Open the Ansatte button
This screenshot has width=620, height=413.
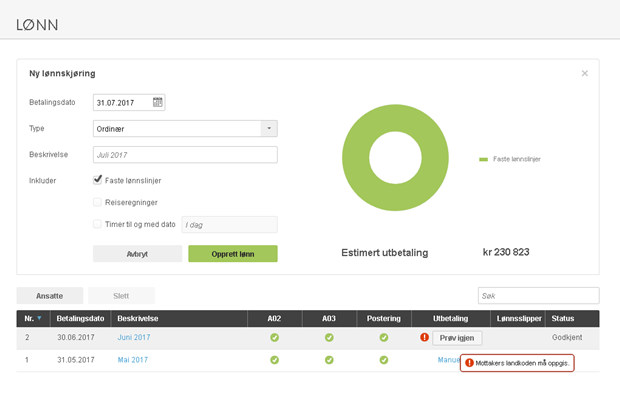pyautogui.click(x=50, y=296)
